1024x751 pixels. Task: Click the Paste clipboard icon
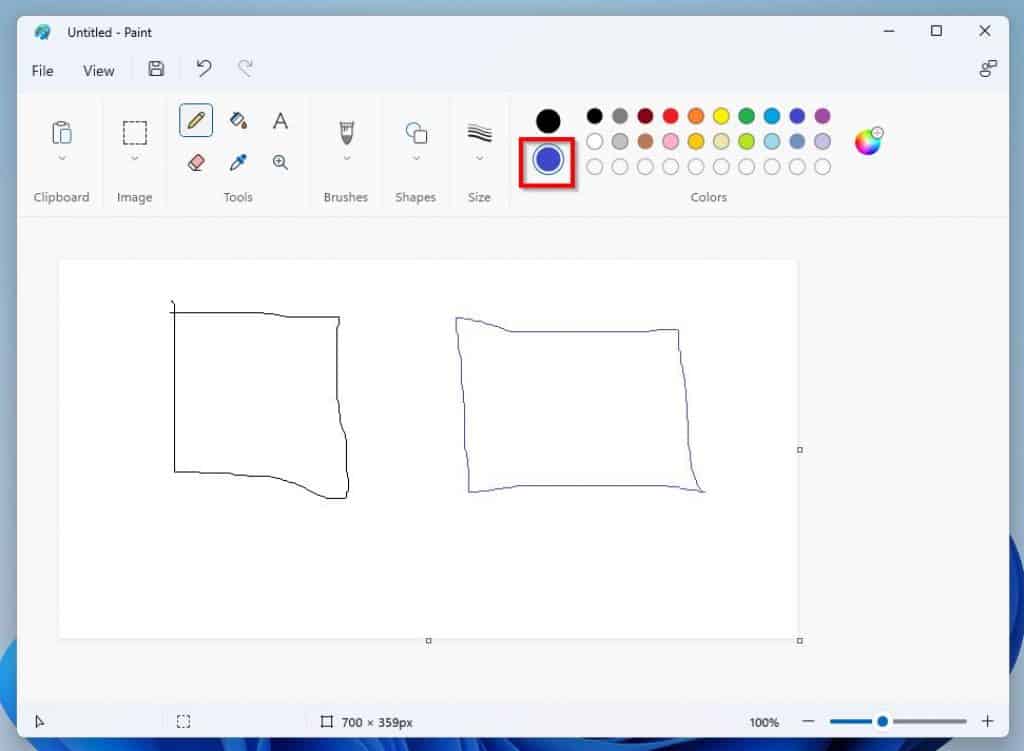click(x=61, y=133)
